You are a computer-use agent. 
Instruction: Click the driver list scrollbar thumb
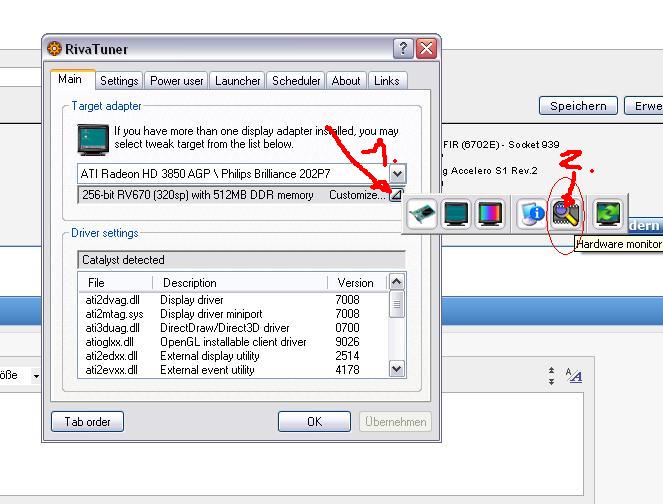pos(397,304)
